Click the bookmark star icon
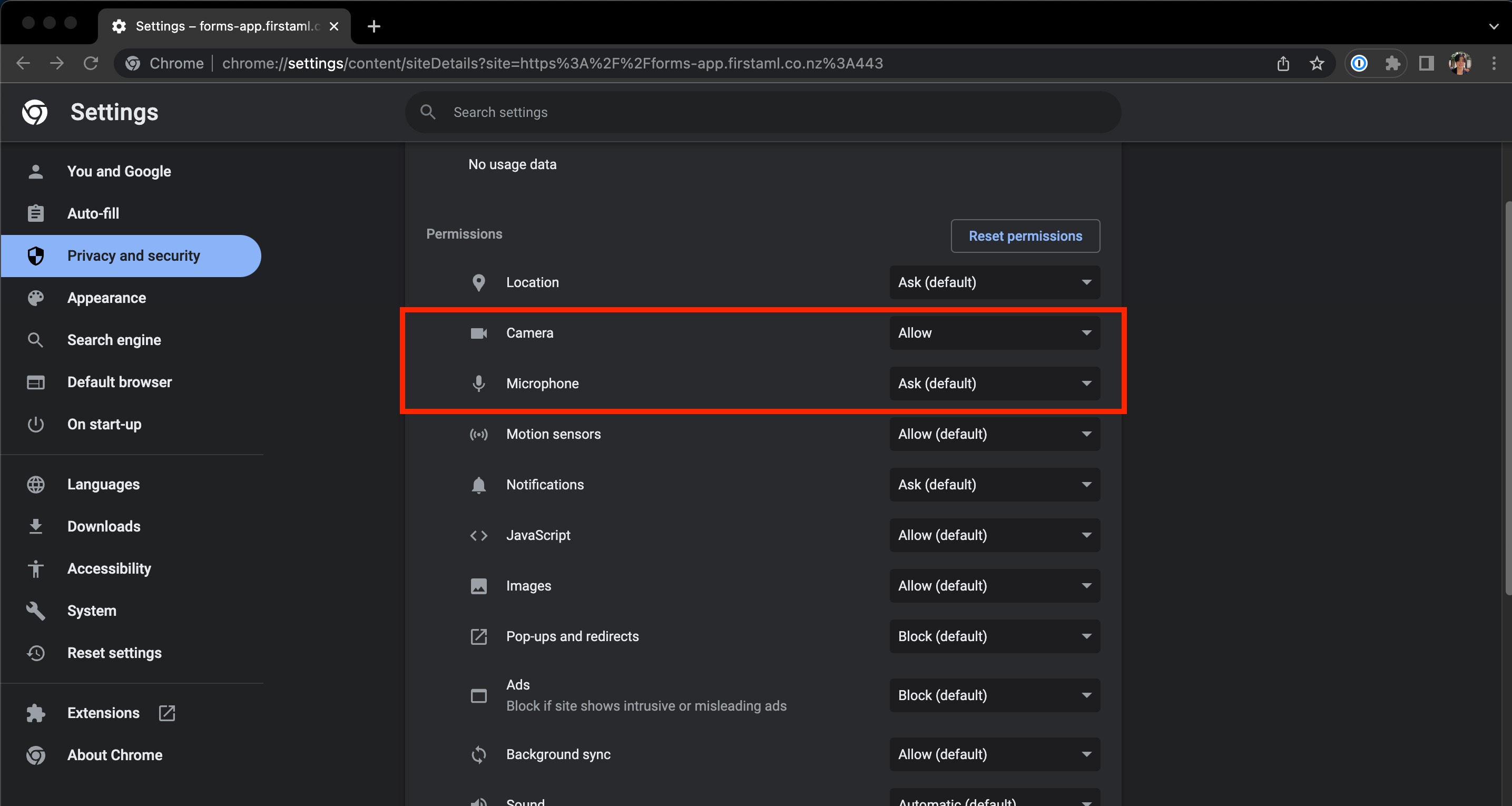 pyautogui.click(x=1317, y=63)
